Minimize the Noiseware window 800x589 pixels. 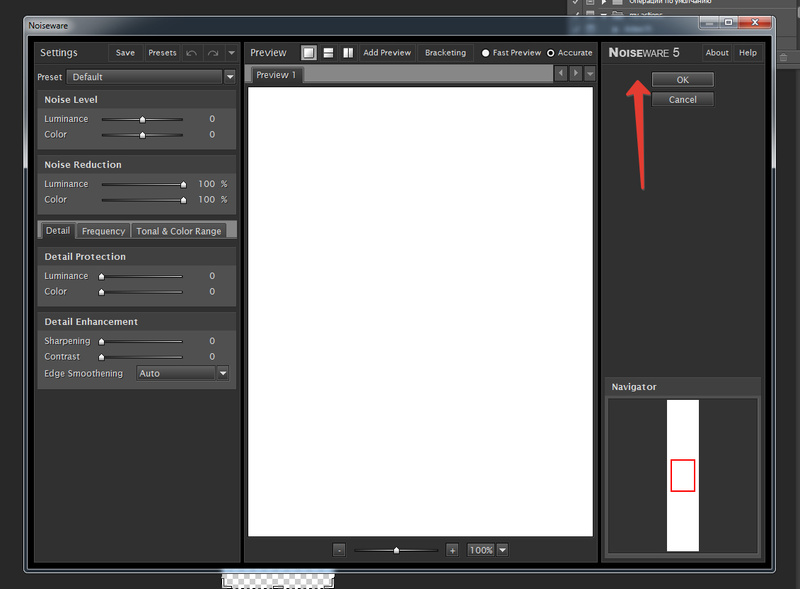709,22
